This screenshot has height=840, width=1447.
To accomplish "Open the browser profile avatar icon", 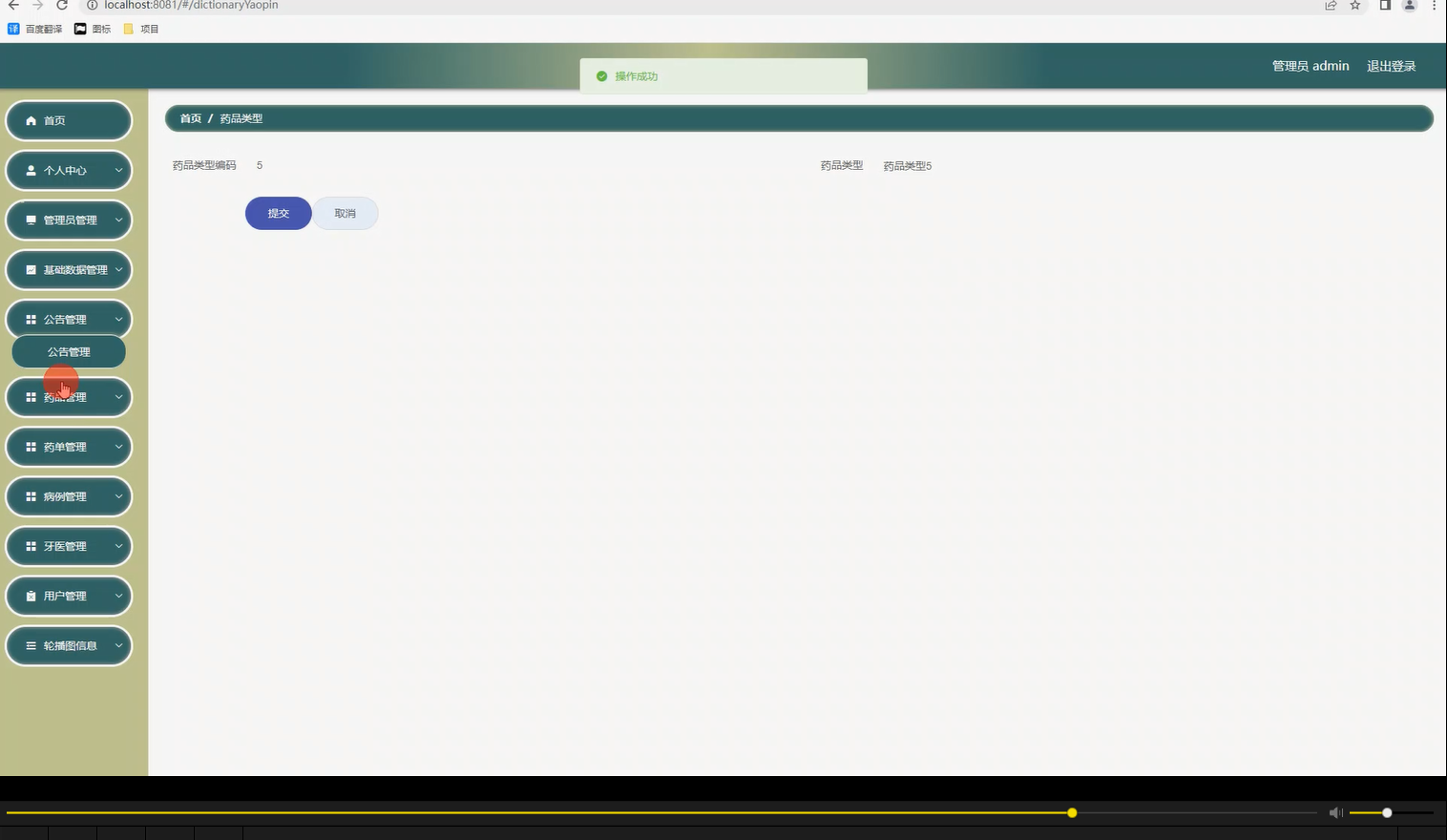I will (x=1409, y=5).
